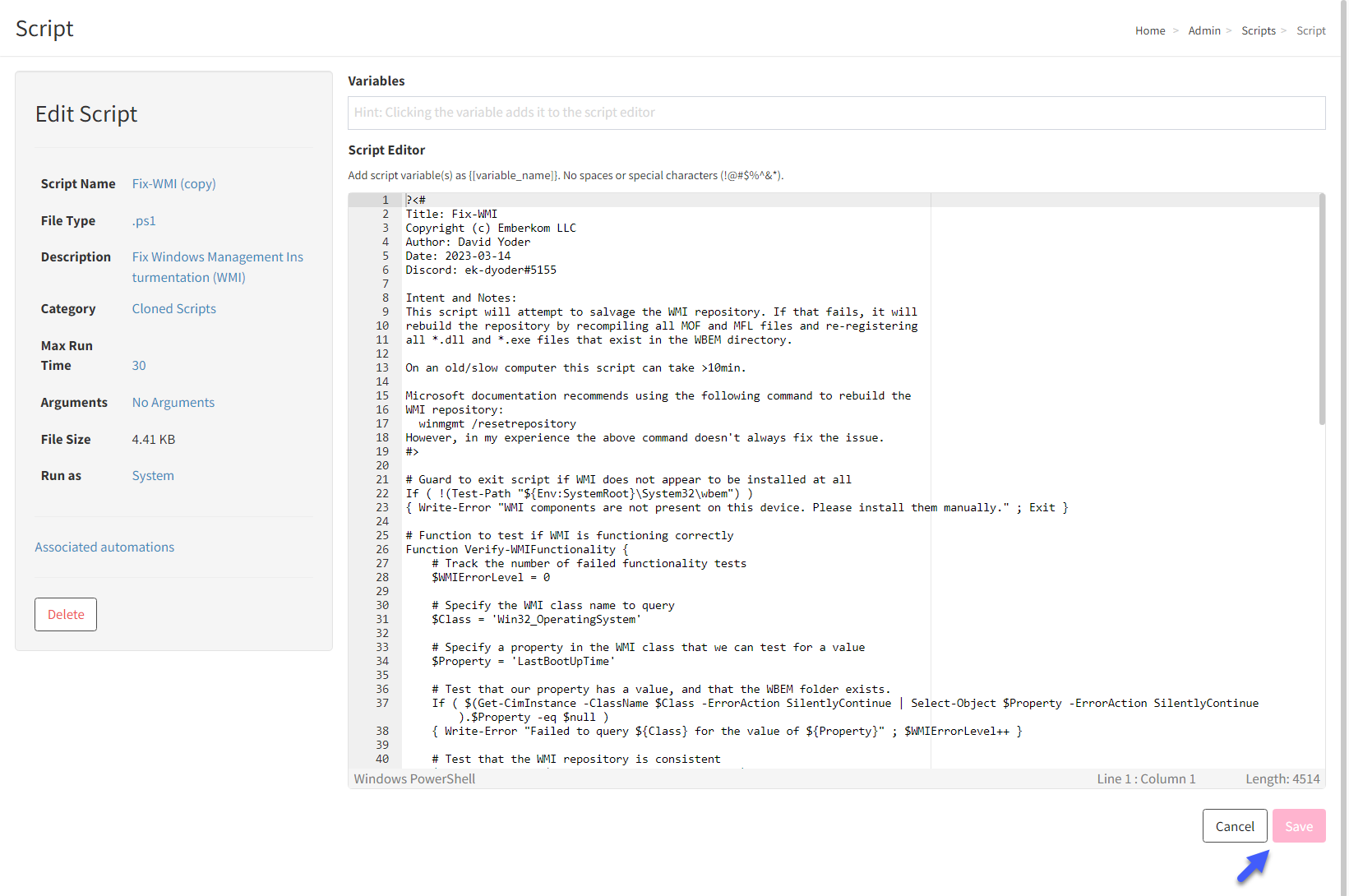Viewport: 1349px width, 896px height.
Task: Open the Cloned Scripts category
Action: point(173,308)
